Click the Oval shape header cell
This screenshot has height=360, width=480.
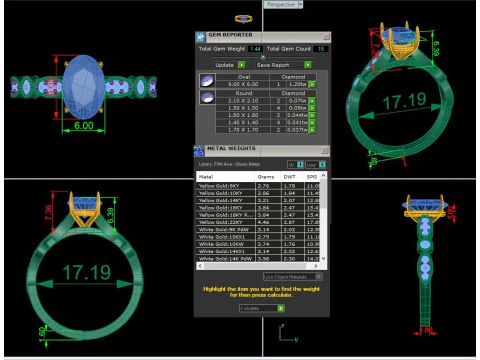(243, 77)
